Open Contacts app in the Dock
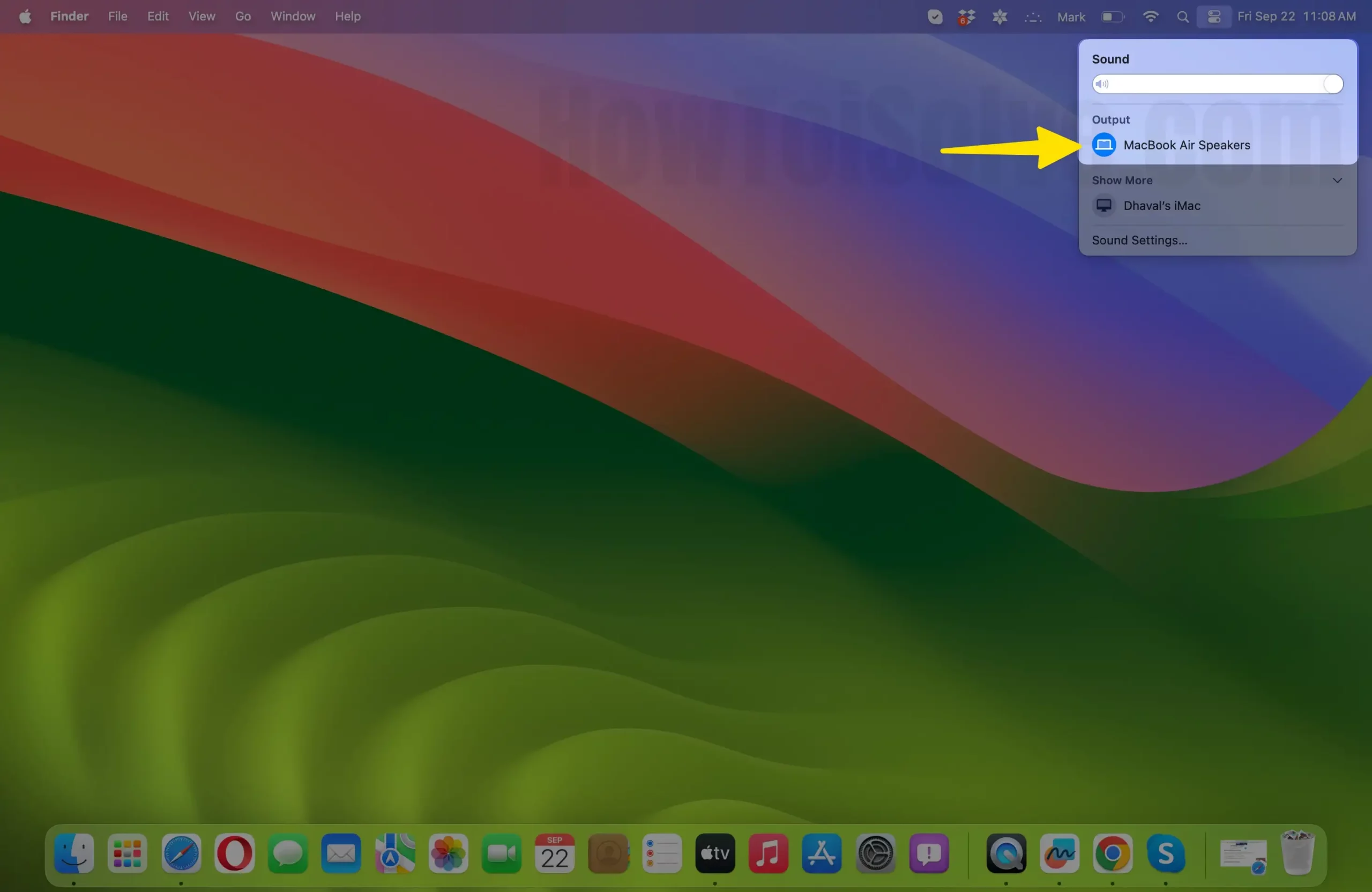1372x892 pixels. click(x=608, y=853)
